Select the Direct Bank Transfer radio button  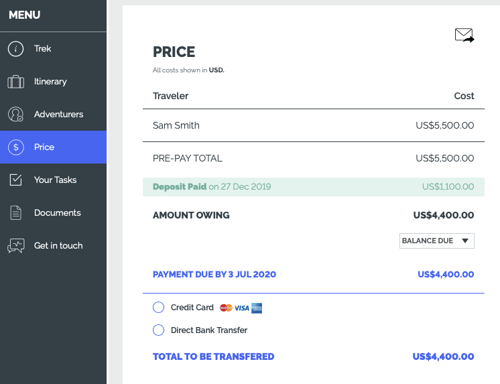(158, 330)
